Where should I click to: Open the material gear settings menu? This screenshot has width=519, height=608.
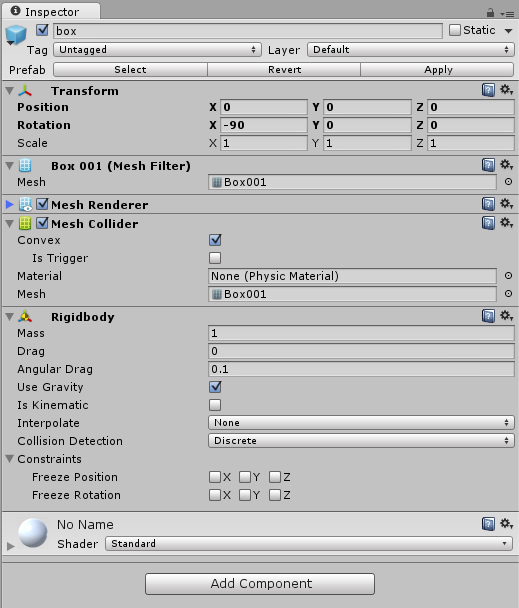click(x=506, y=524)
